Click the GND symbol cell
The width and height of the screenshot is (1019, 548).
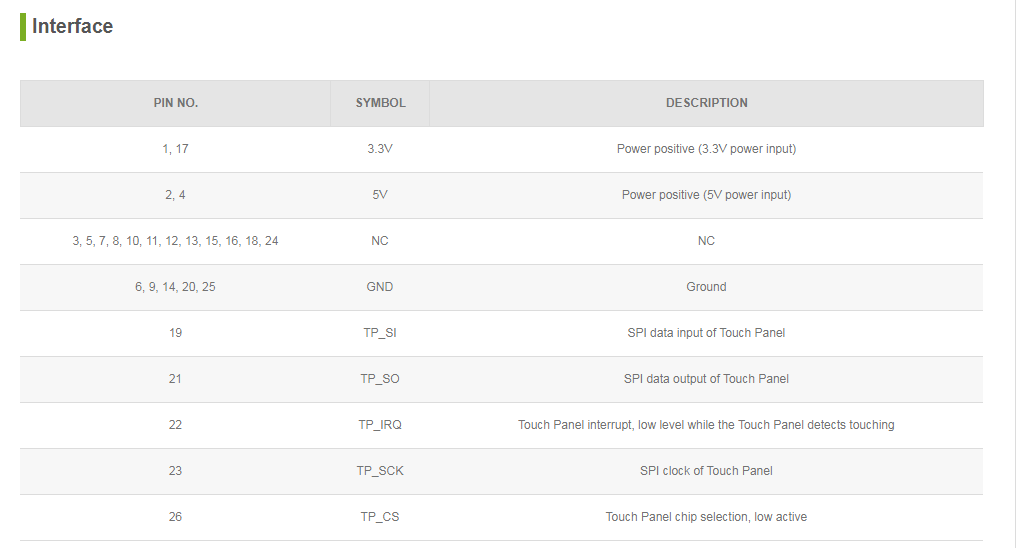(x=380, y=287)
